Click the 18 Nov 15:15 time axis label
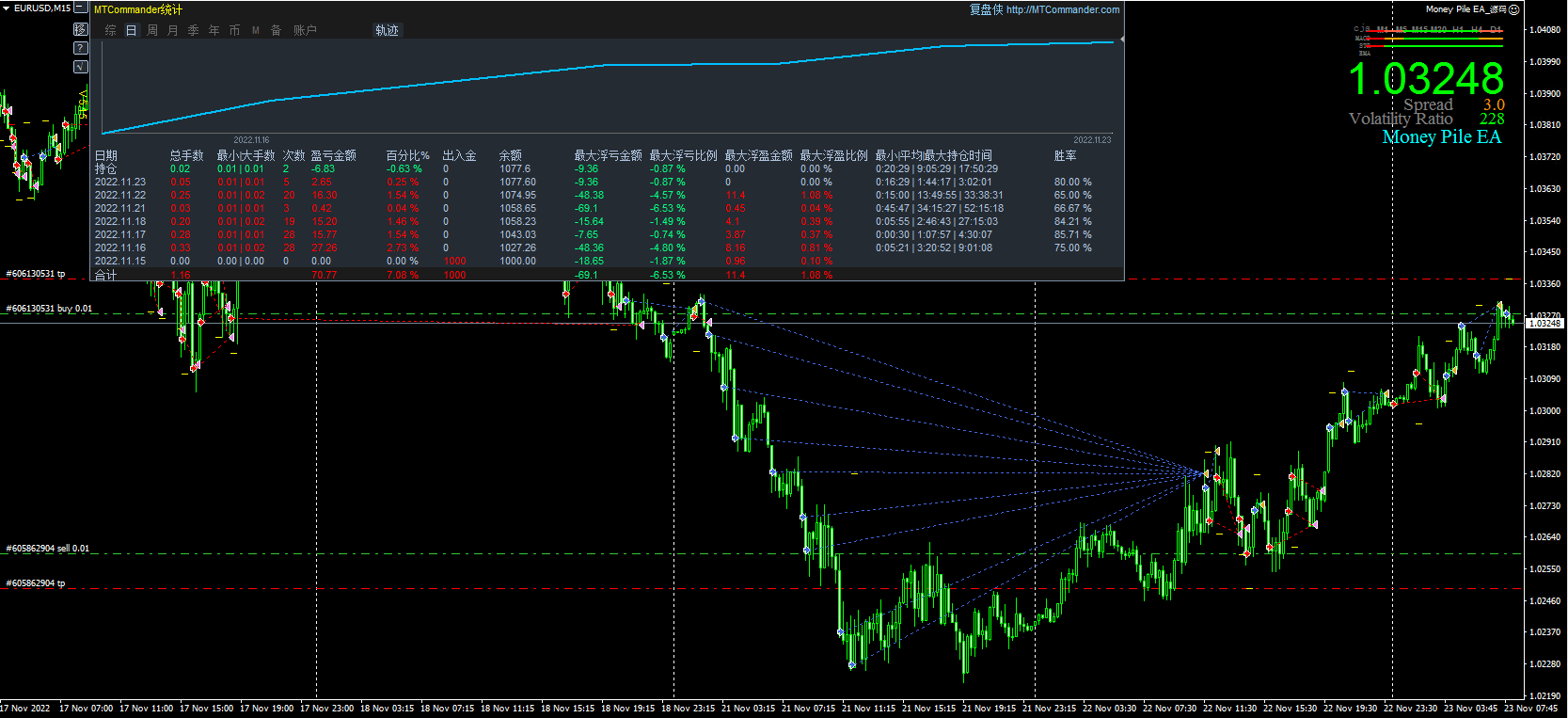The image size is (1568, 718). point(567,709)
